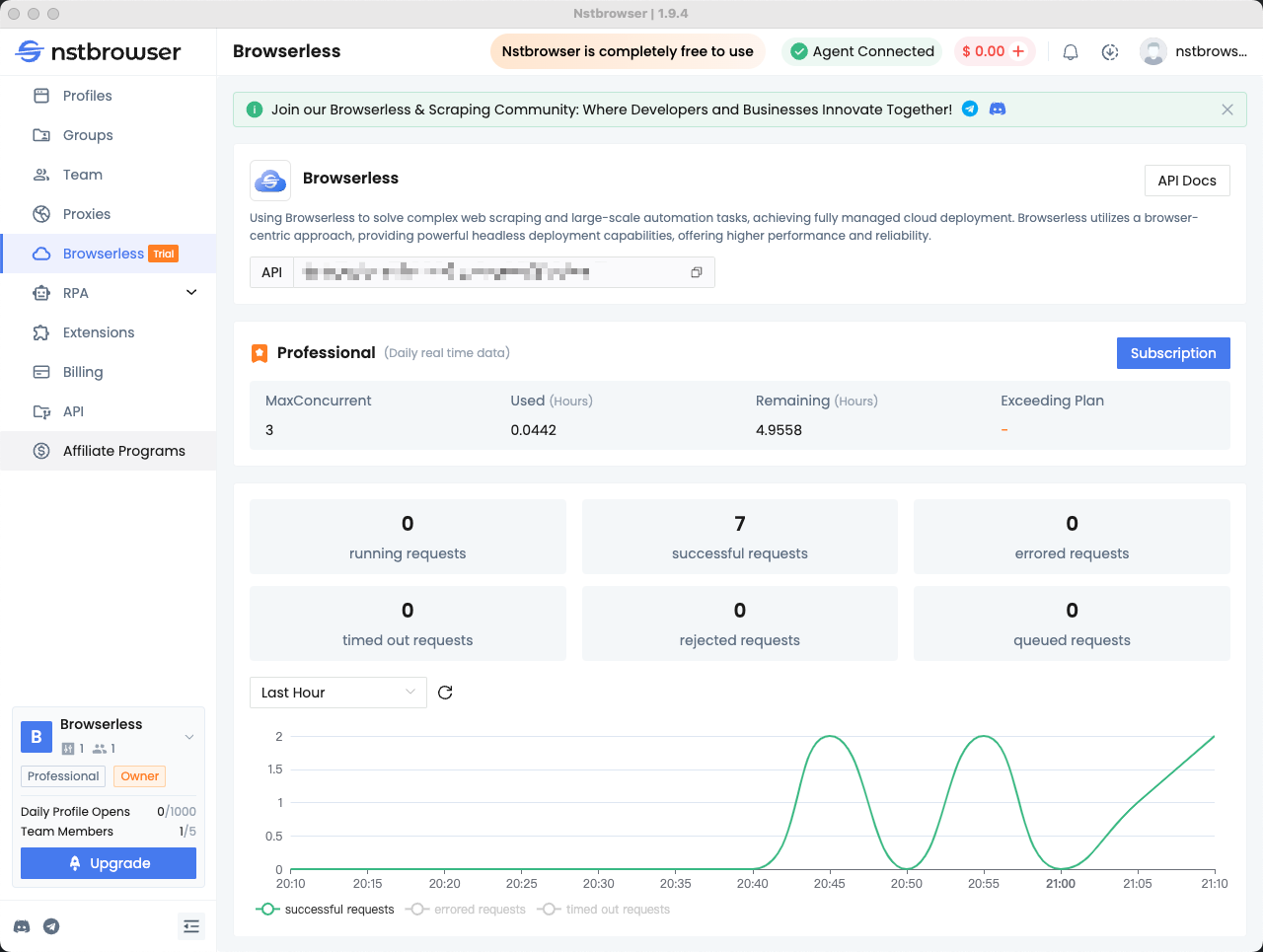Click the Remaining hours value 4.9558

coord(779,430)
